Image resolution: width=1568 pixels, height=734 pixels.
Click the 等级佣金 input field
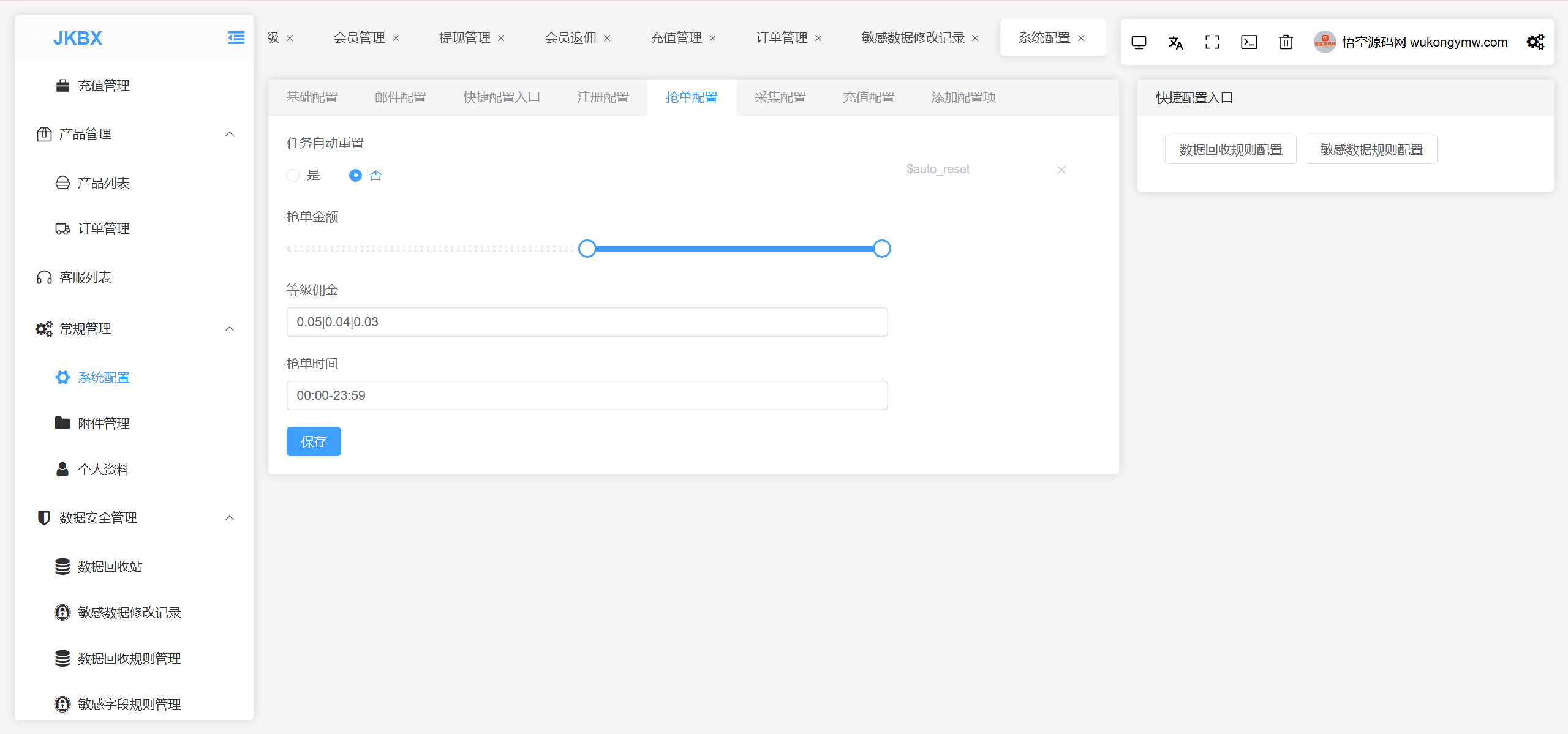tap(587, 322)
